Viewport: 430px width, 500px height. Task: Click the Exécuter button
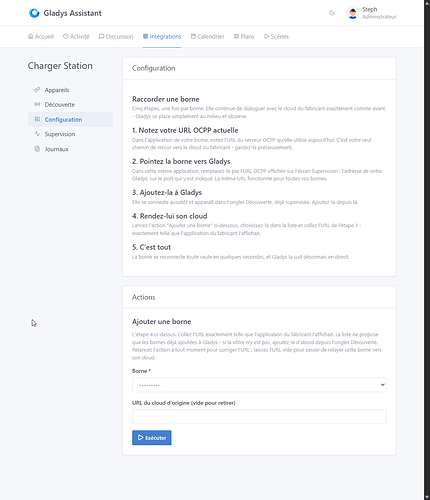tap(152, 438)
